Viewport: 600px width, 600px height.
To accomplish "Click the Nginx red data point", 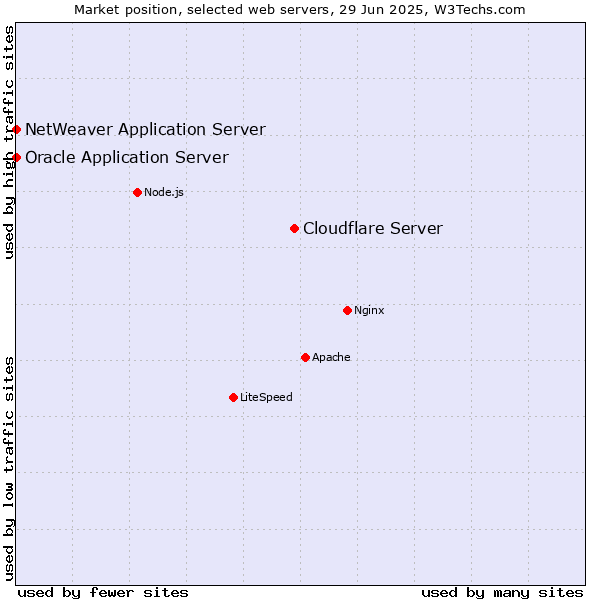I will 347,311.
